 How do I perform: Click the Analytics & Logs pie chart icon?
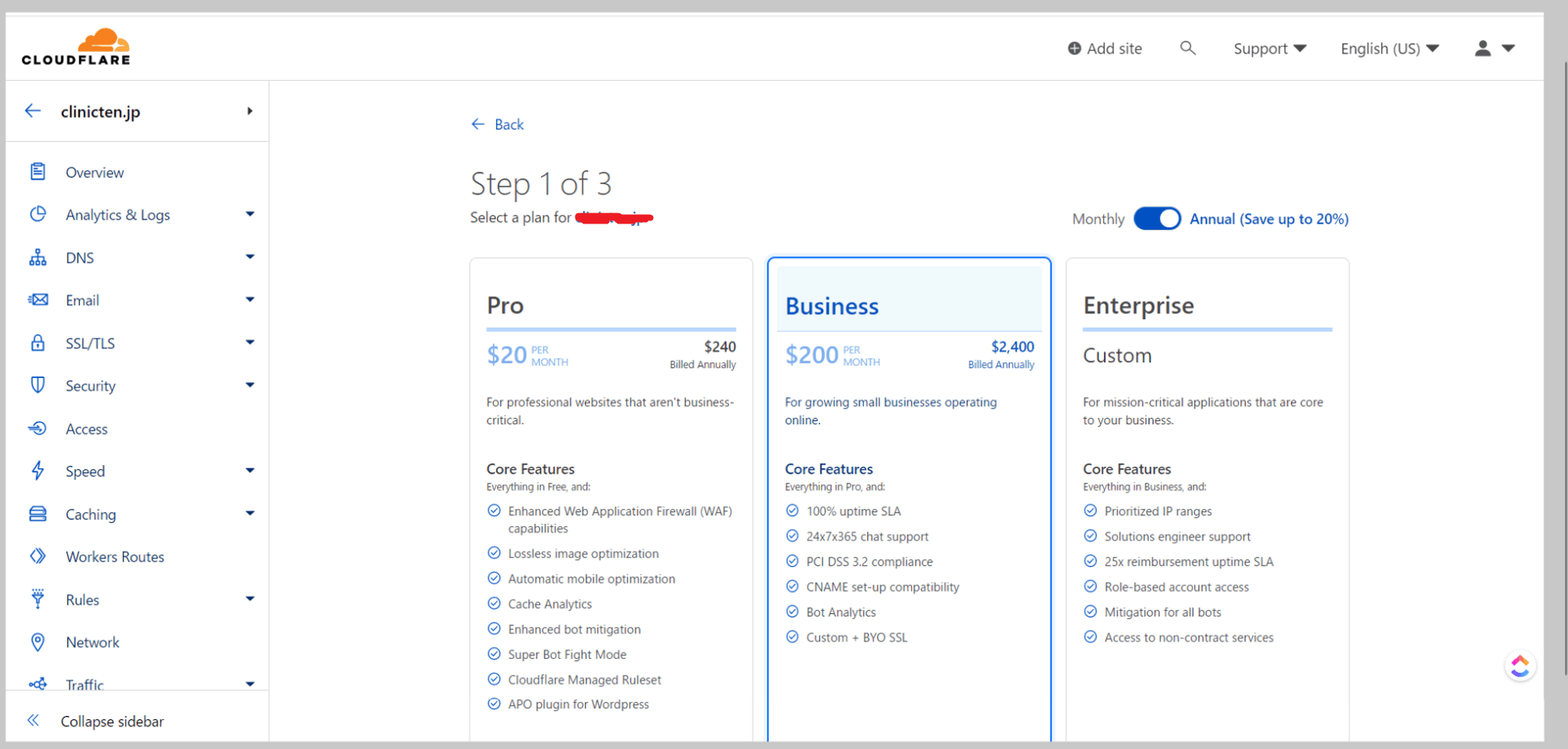click(x=38, y=214)
